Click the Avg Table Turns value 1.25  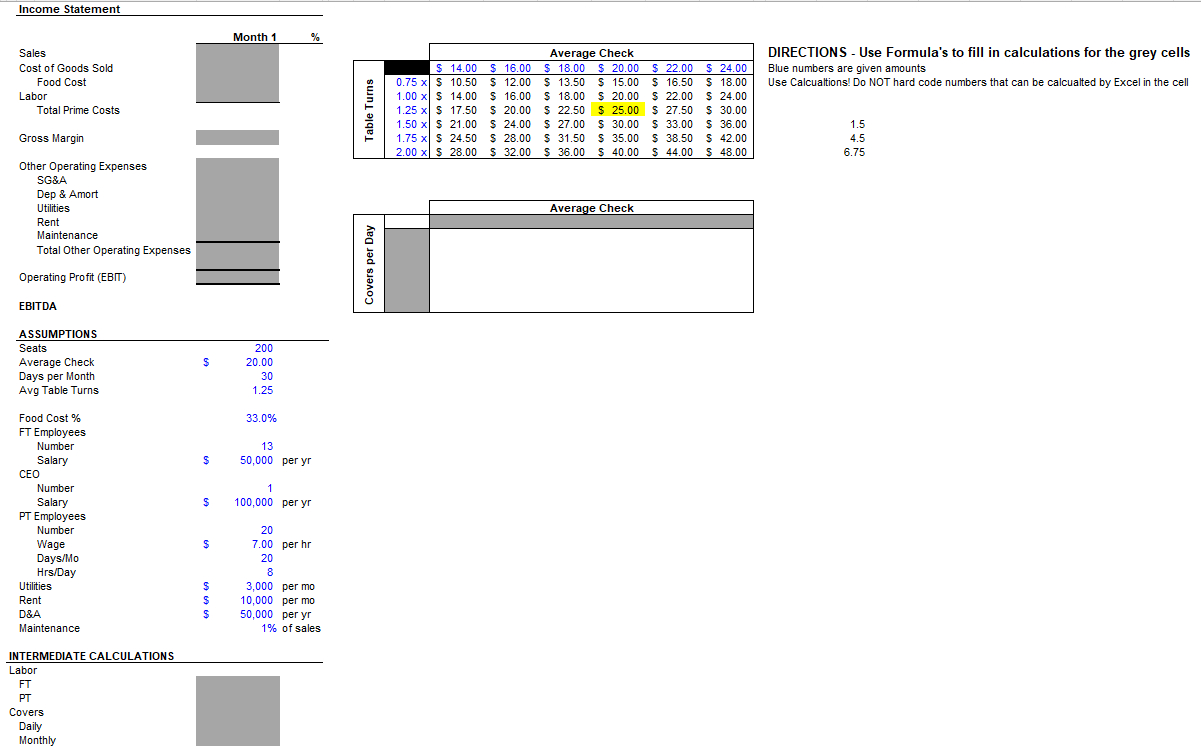[x=263, y=390]
